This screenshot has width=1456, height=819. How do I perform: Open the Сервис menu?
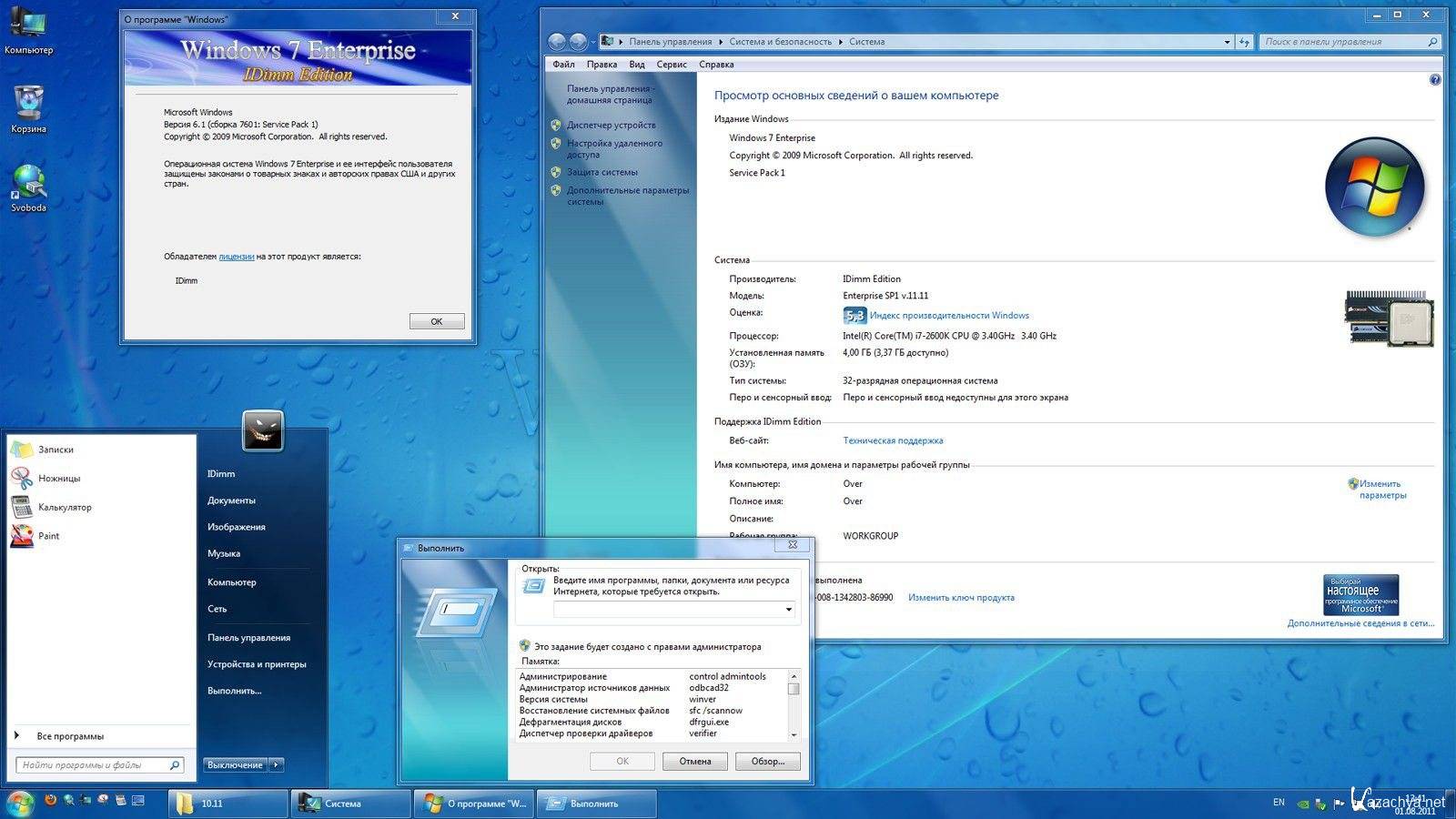[x=672, y=65]
